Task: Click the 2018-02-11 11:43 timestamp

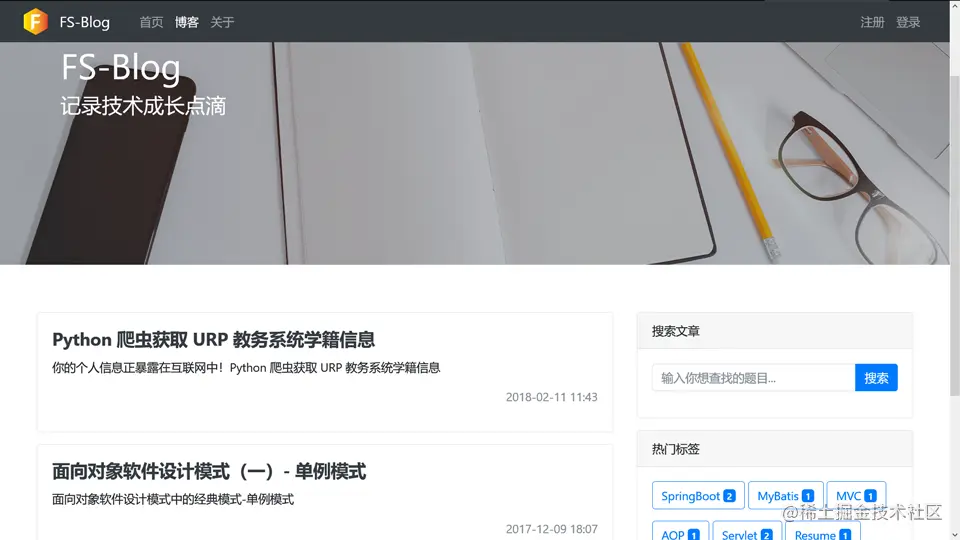Action: (x=551, y=397)
